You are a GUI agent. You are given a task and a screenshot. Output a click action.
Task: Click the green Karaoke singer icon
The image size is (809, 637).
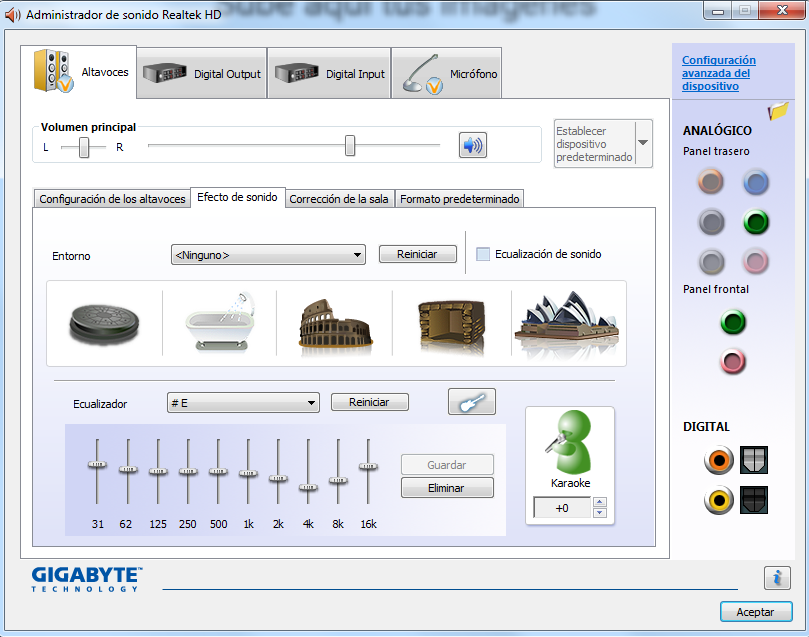[x=569, y=442]
